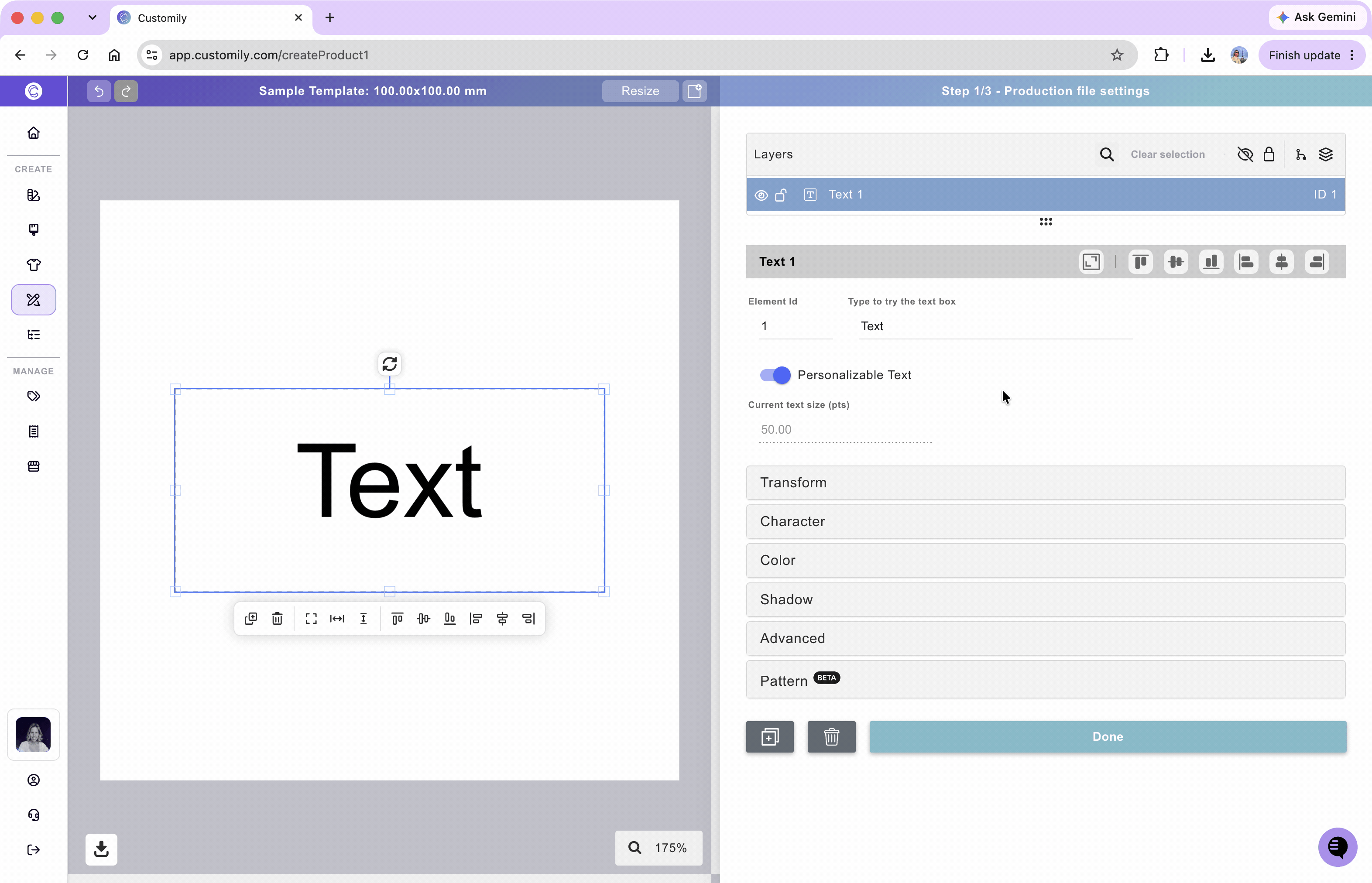
Task: Fit text width using canvas toolbar icon
Action: 337,619
